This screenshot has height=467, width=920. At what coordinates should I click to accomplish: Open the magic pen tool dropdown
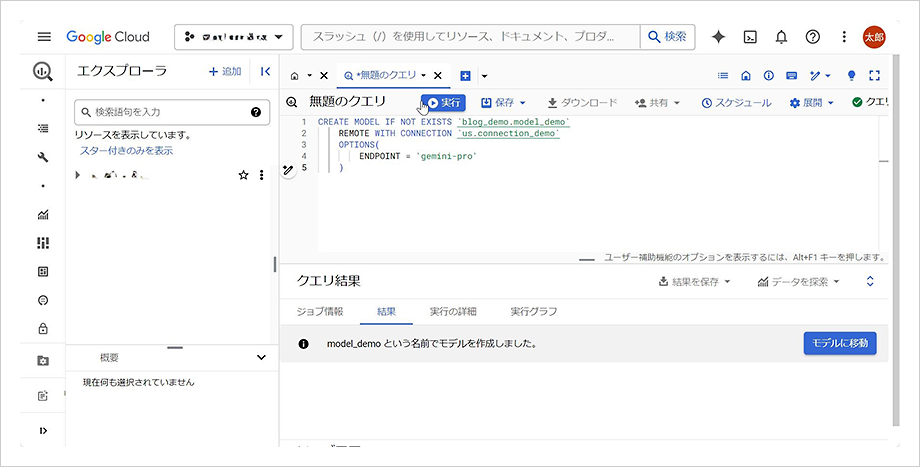tap(820, 76)
